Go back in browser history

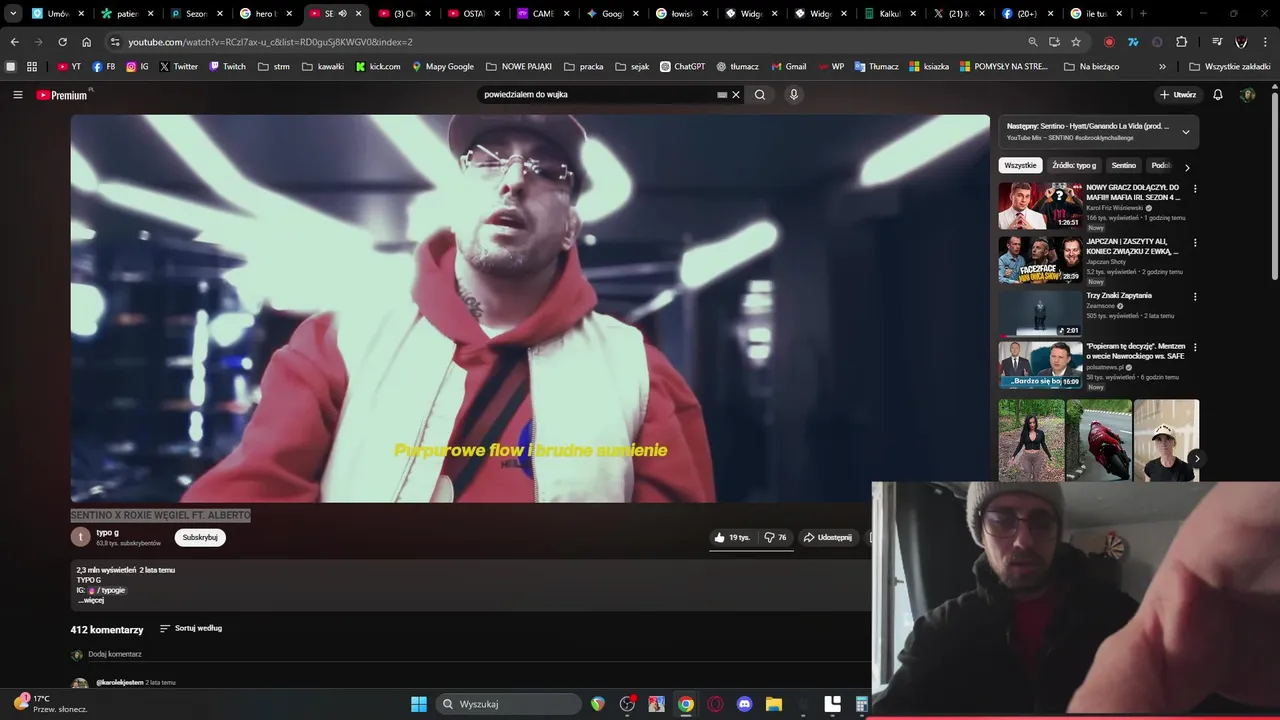[14, 42]
